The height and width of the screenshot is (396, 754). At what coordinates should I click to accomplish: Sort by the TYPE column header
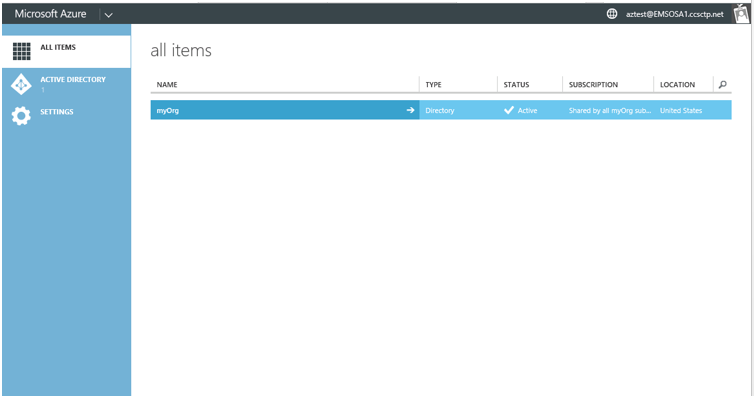tap(433, 85)
